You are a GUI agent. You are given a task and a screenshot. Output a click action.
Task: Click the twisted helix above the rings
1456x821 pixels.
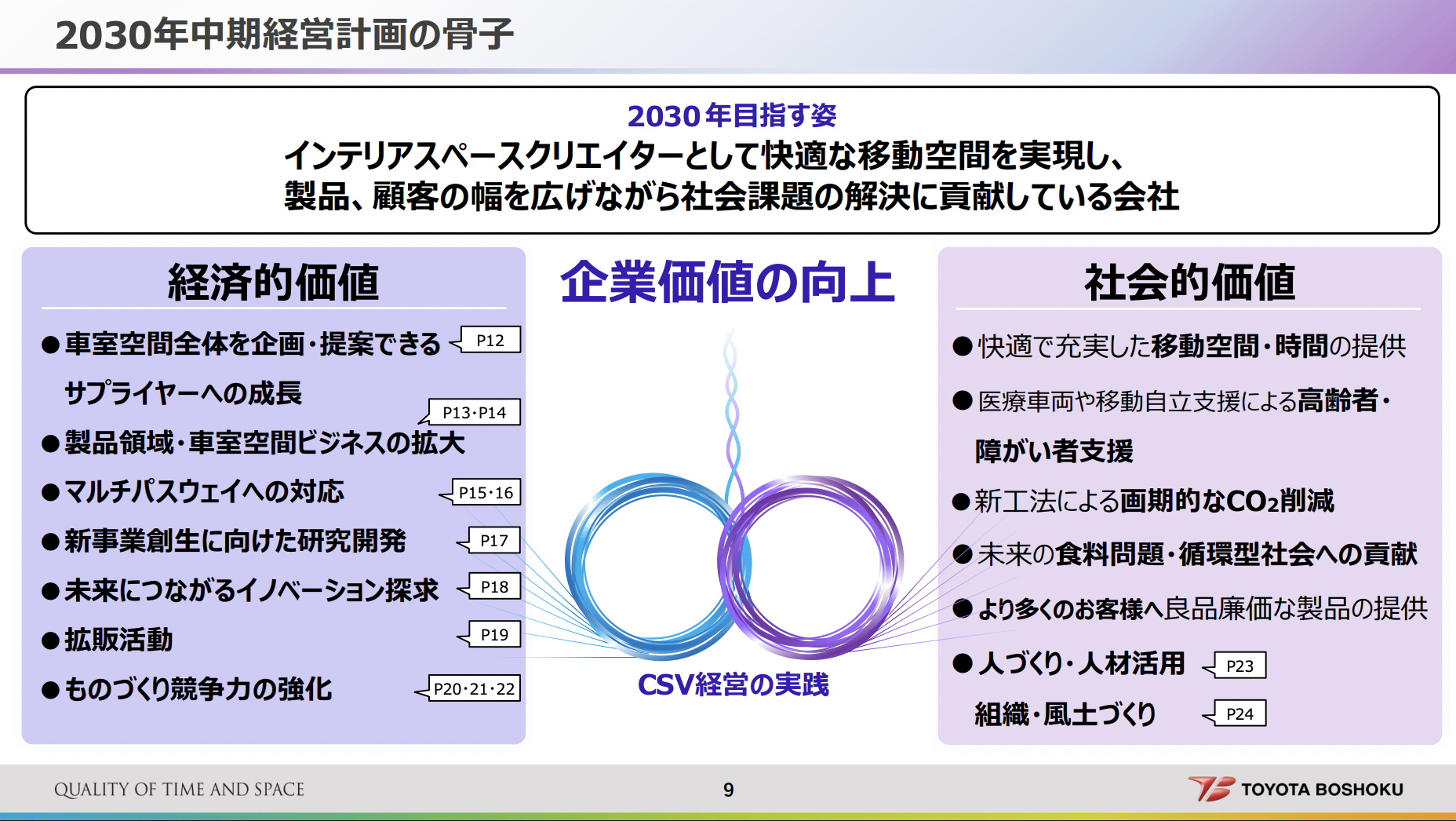(732, 408)
